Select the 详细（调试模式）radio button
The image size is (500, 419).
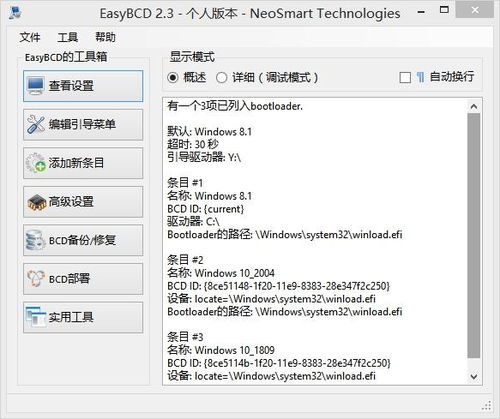click(x=222, y=78)
